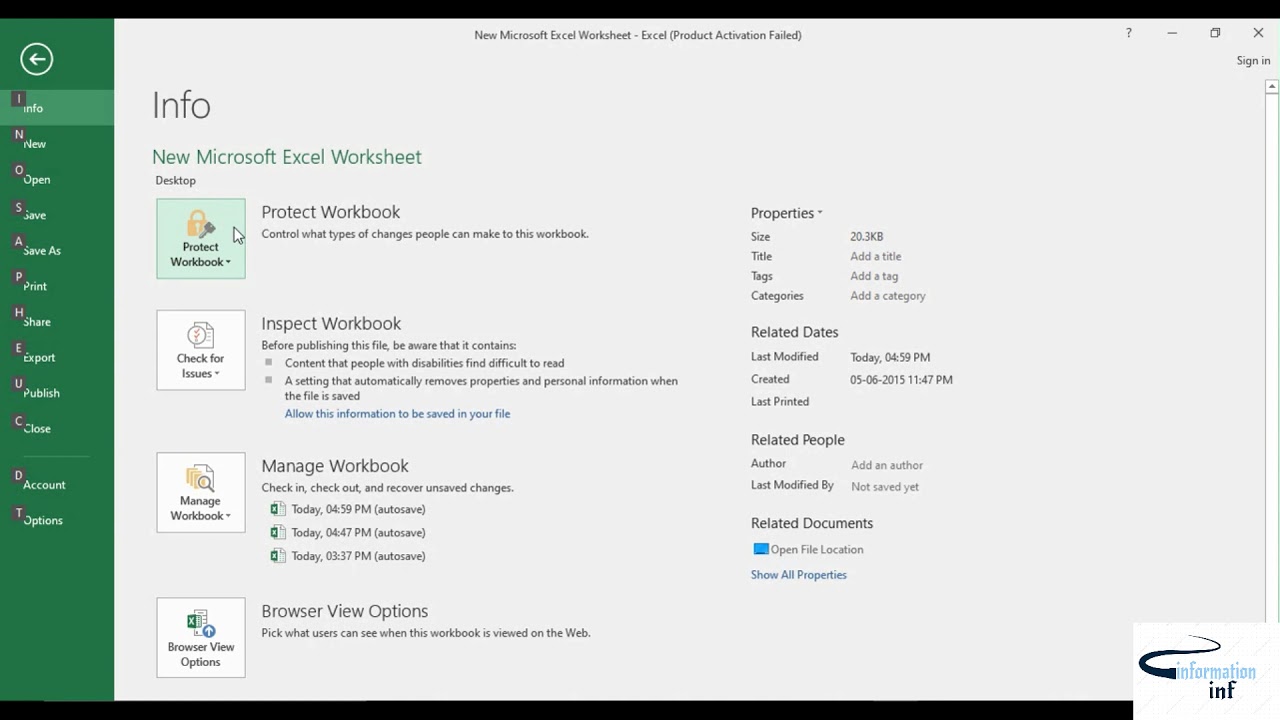
Task: Open the Print page
Action: click(57, 286)
